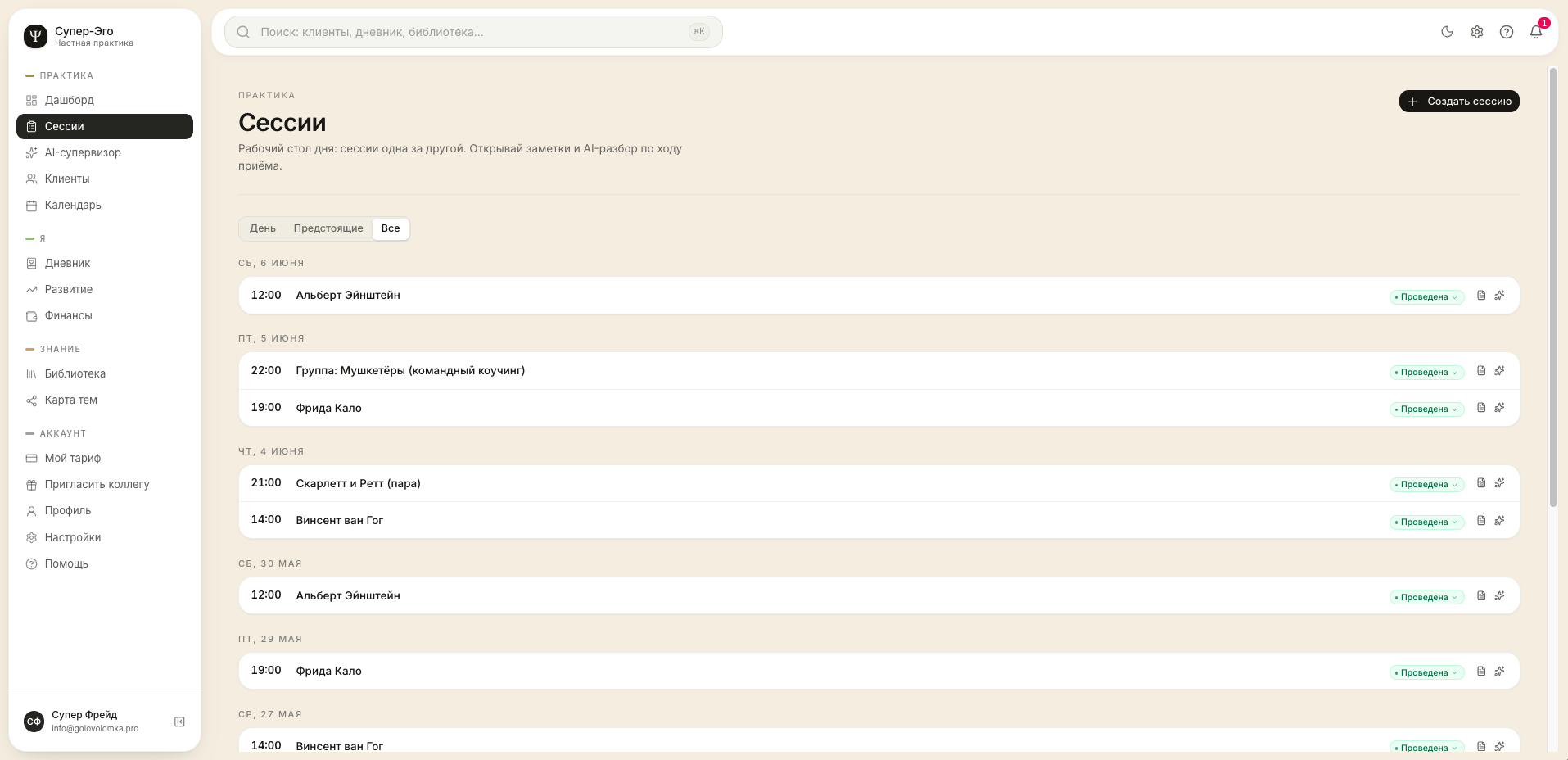The width and height of the screenshot is (1568, 760).
Task: Click the Создать сессию button
Action: [1459, 102]
